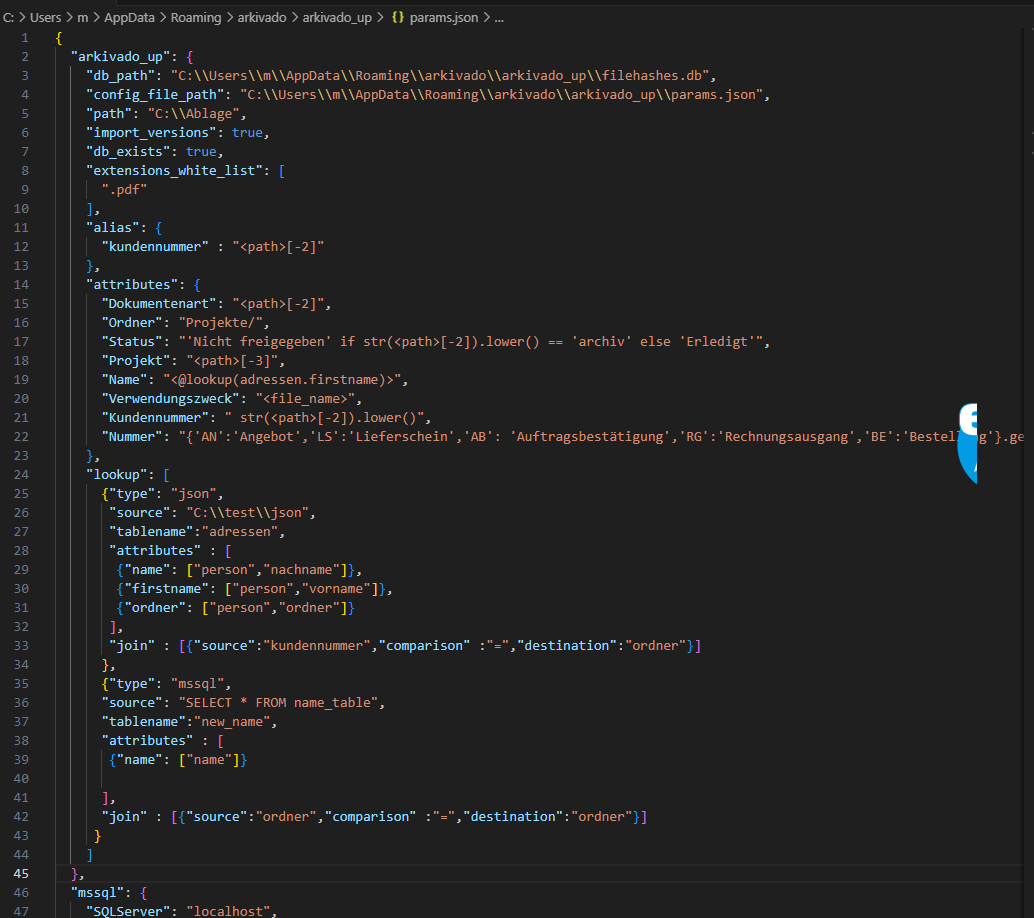
Task: Click the "nachname" string on line 29
Action: 301,570
